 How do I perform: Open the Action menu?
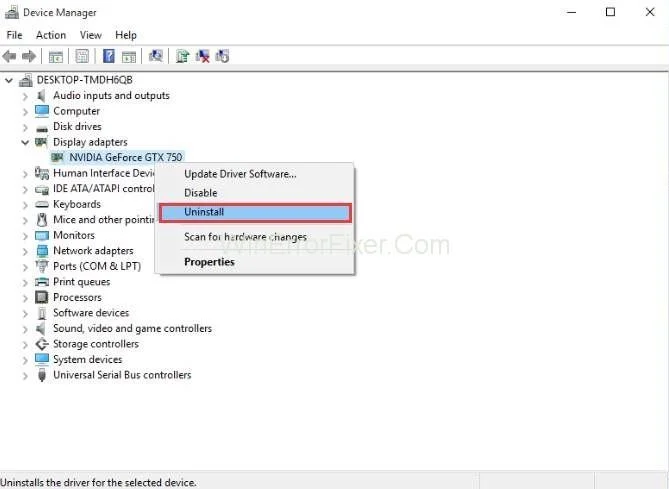tap(51, 35)
